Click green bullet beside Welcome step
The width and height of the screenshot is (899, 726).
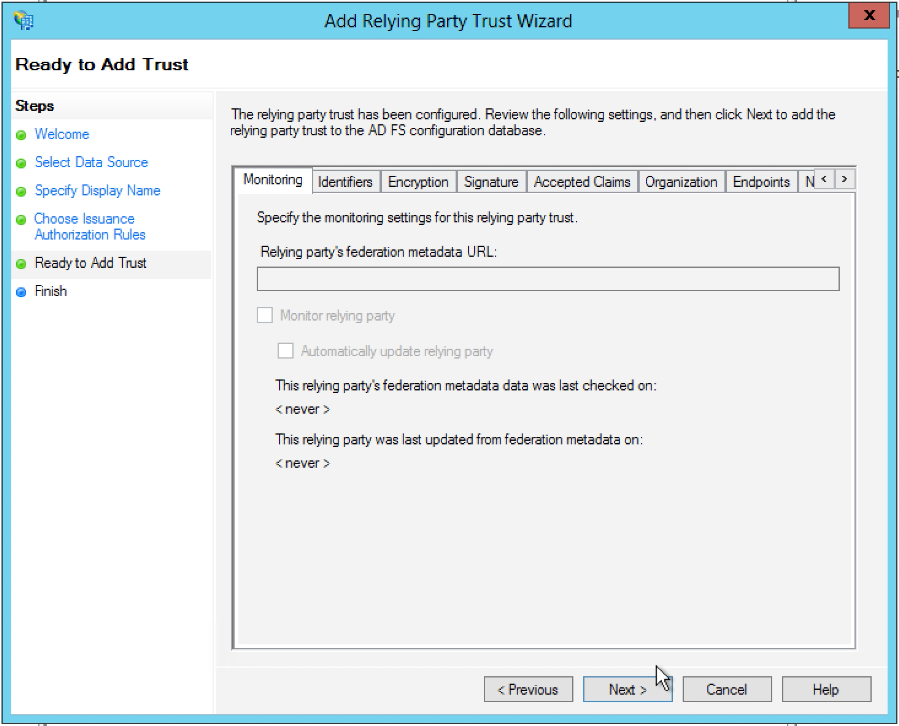pyautogui.click(x=21, y=135)
